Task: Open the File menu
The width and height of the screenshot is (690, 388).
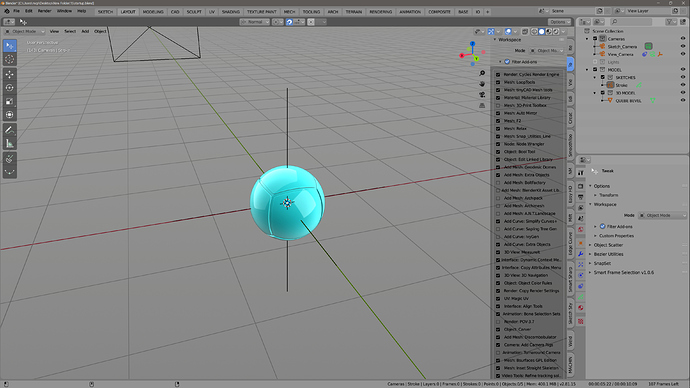Action: coord(16,11)
